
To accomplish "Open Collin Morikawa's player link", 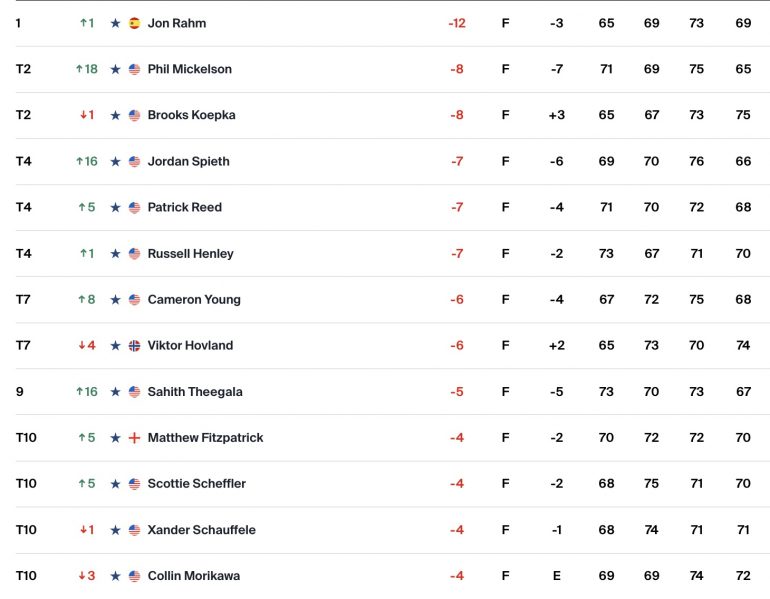I will pyautogui.click(x=193, y=576).
